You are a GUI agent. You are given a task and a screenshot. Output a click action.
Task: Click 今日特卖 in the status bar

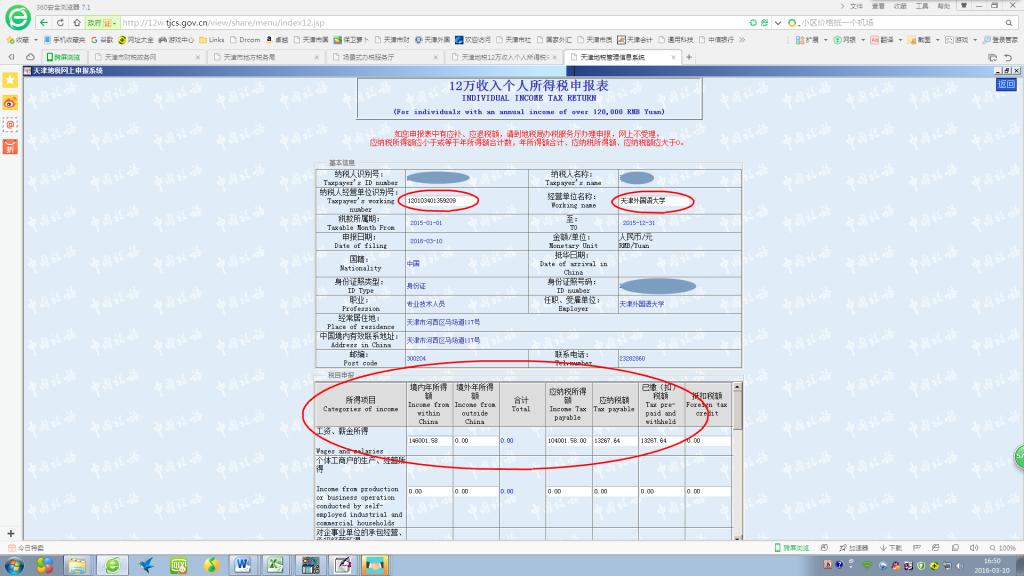point(26,548)
